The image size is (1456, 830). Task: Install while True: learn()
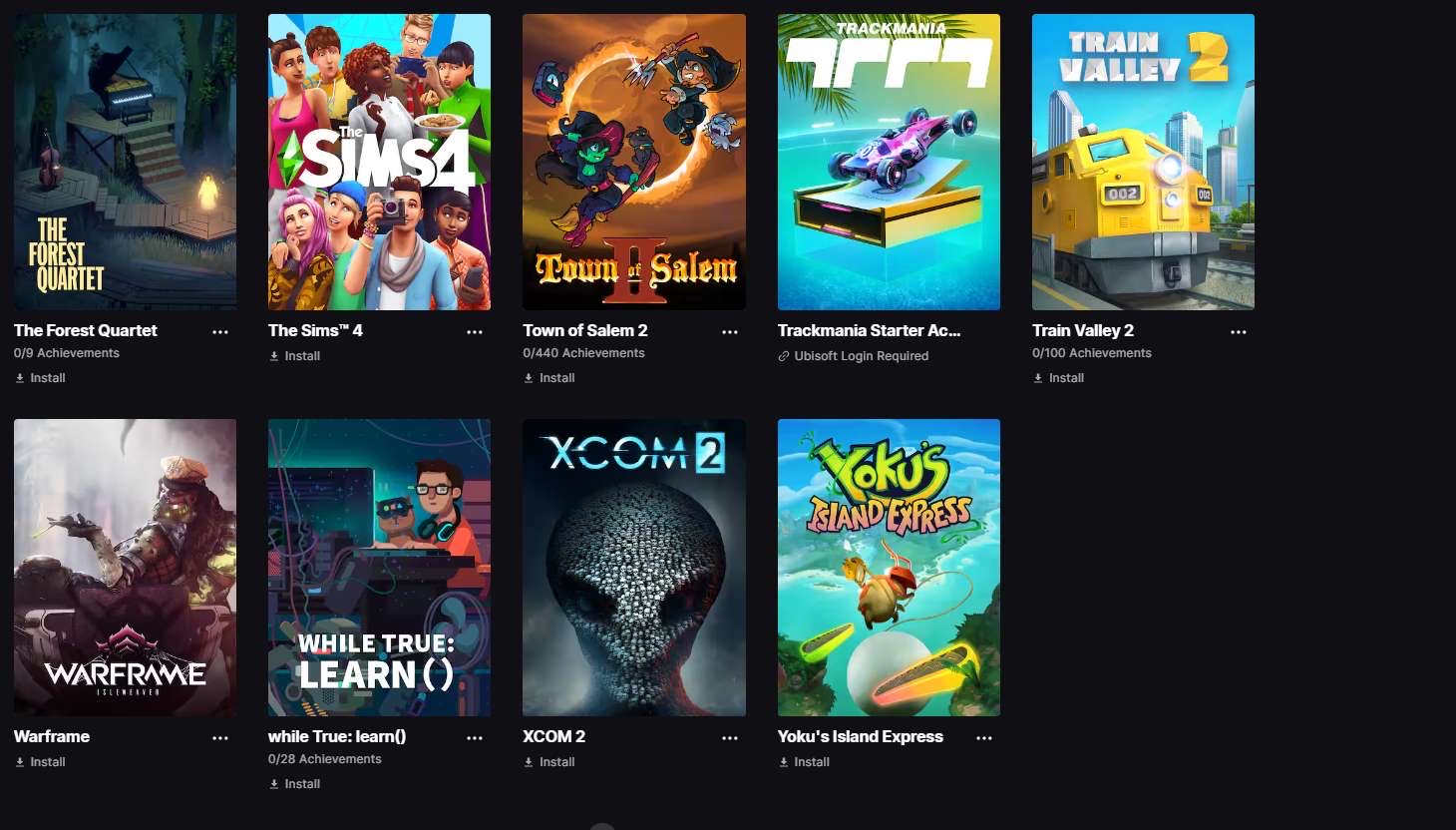[x=294, y=784]
